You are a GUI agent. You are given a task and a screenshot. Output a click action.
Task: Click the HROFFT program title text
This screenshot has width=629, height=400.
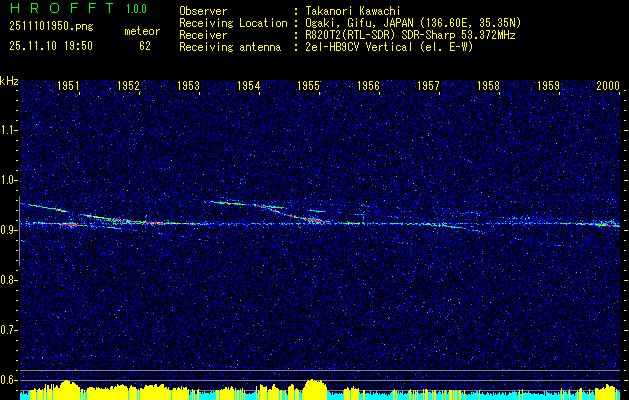[62, 8]
